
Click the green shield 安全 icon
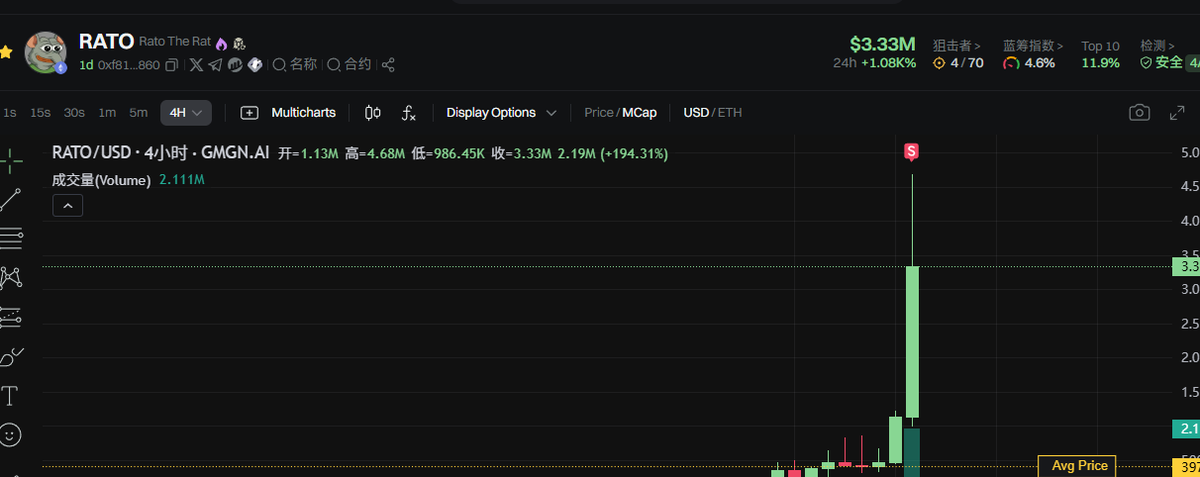point(1147,63)
